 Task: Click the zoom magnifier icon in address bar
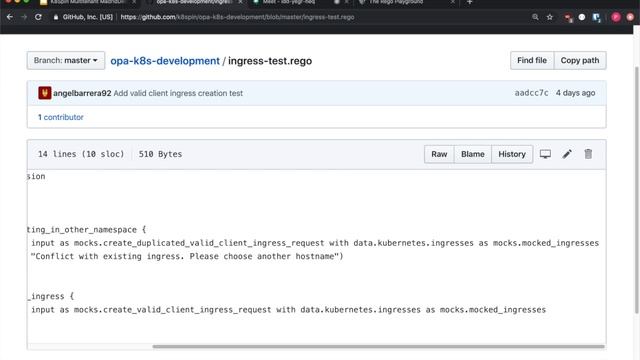point(535,17)
